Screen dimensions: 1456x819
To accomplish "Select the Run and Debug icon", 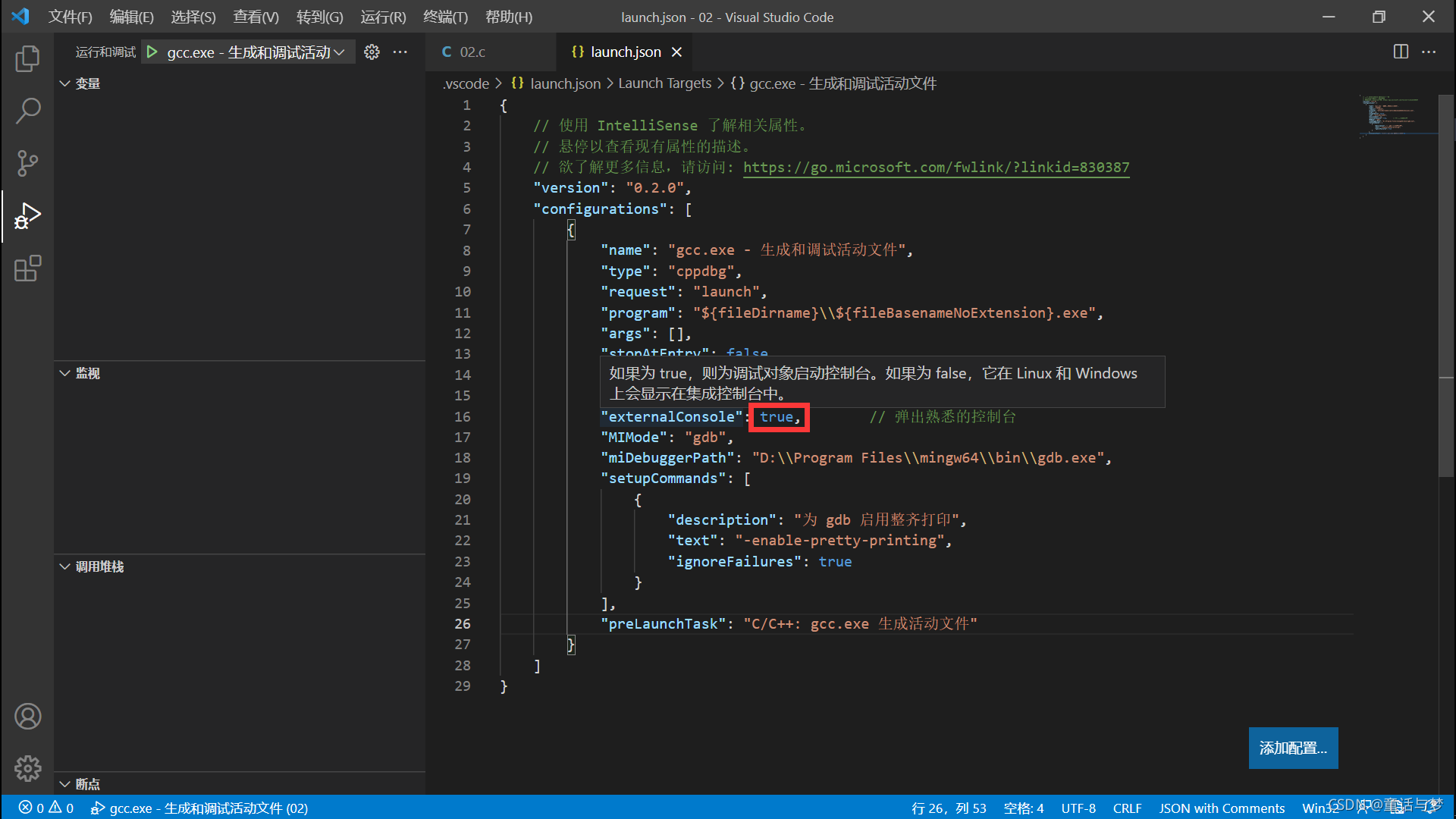I will point(27,216).
